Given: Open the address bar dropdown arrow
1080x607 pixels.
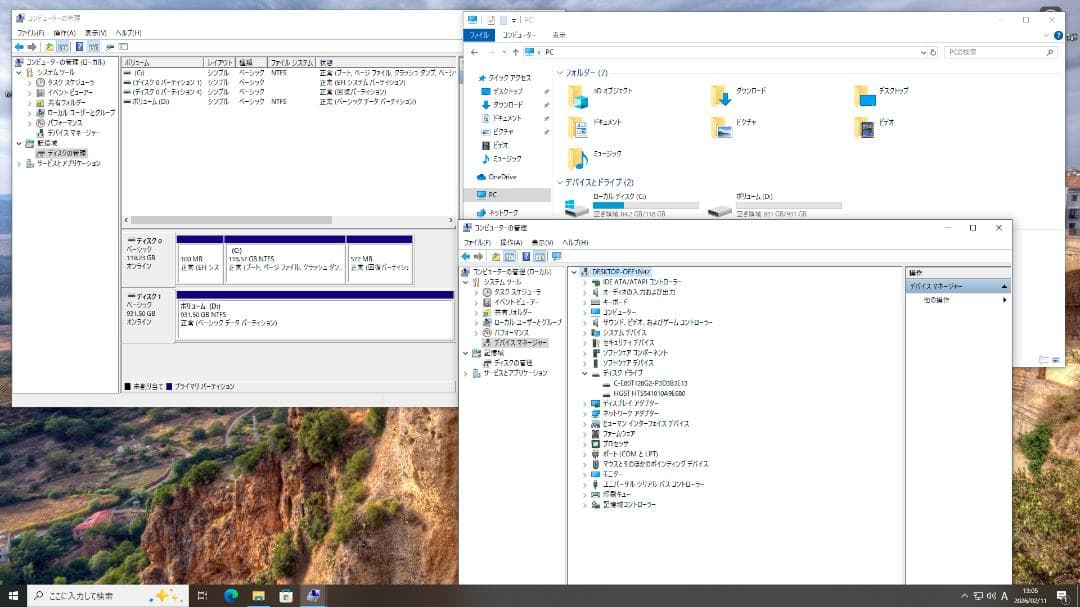Looking at the screenshot, I should [924, 50].
